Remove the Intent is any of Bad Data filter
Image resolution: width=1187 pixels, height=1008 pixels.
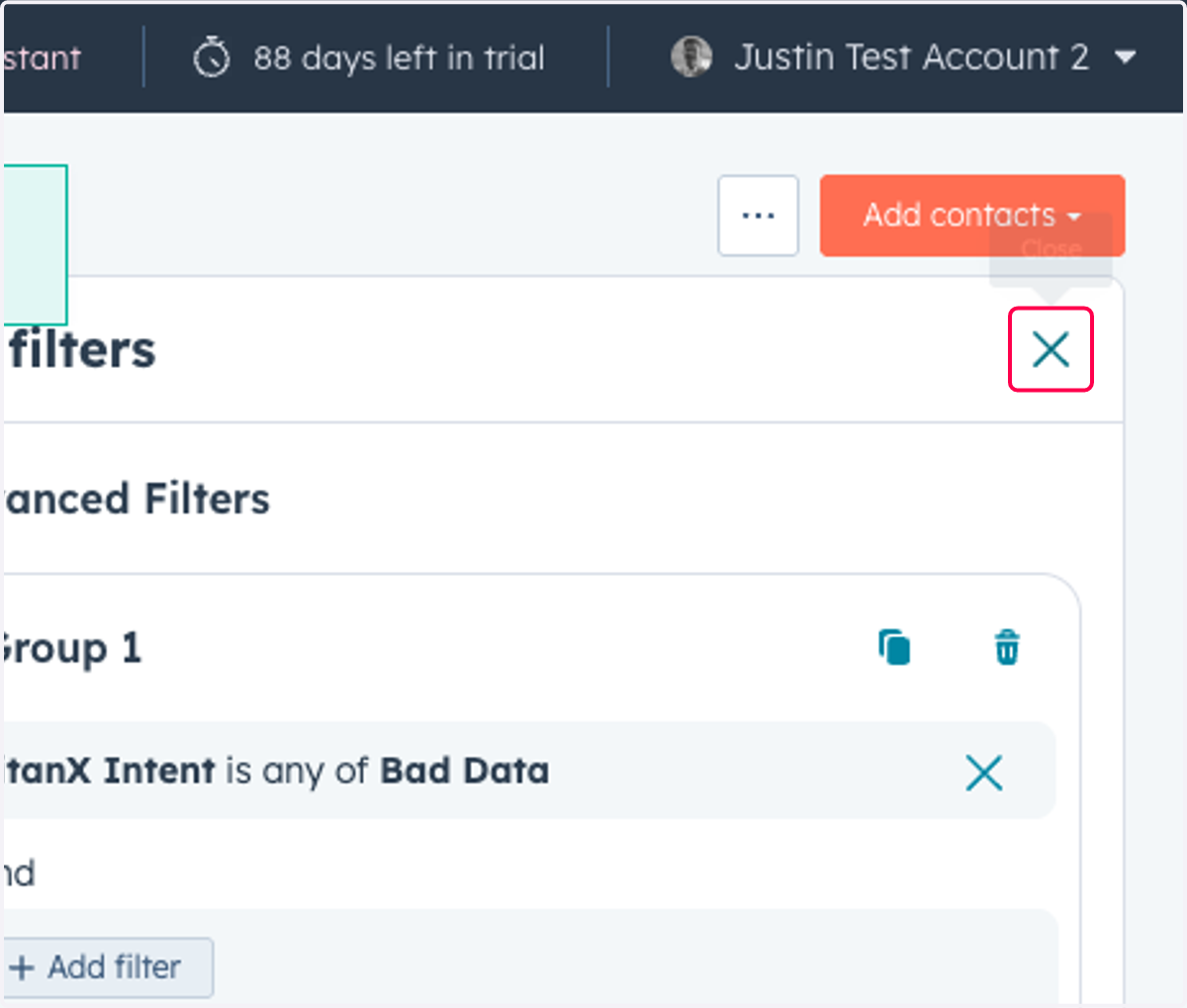[x=983, y=773]
